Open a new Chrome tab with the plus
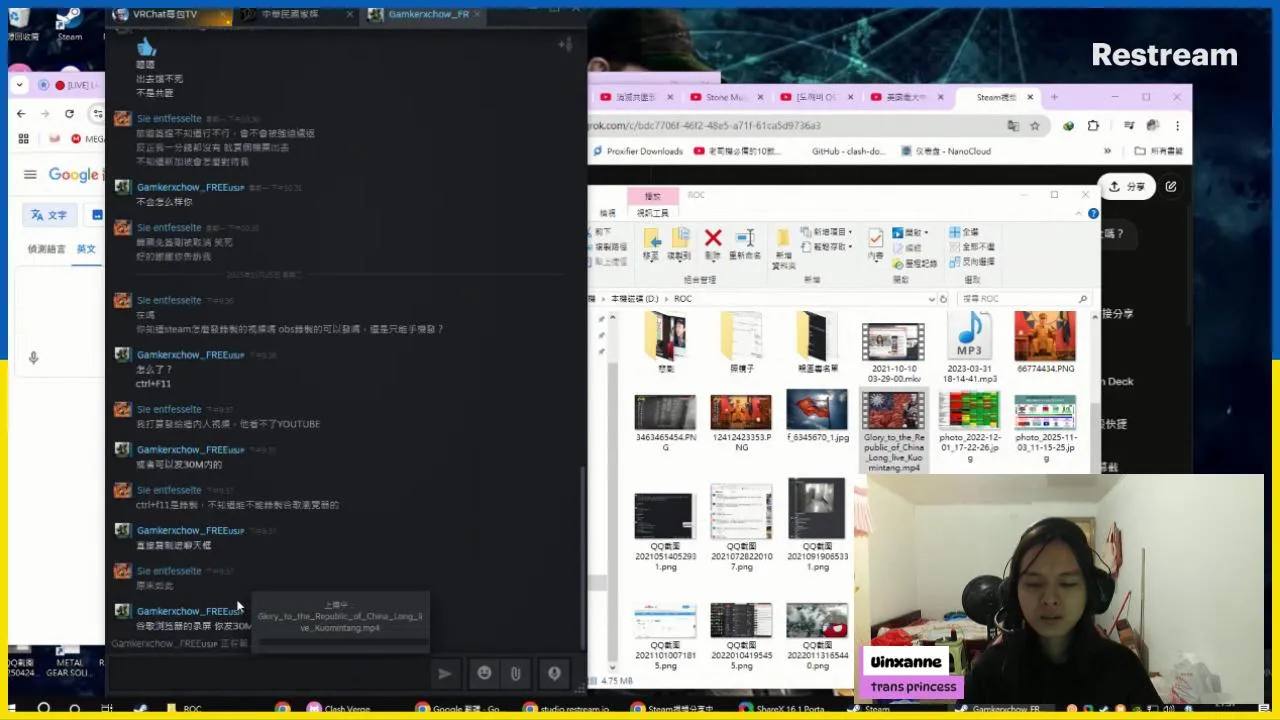Viewport: 1280px width, 720px height. point(1055,97)
